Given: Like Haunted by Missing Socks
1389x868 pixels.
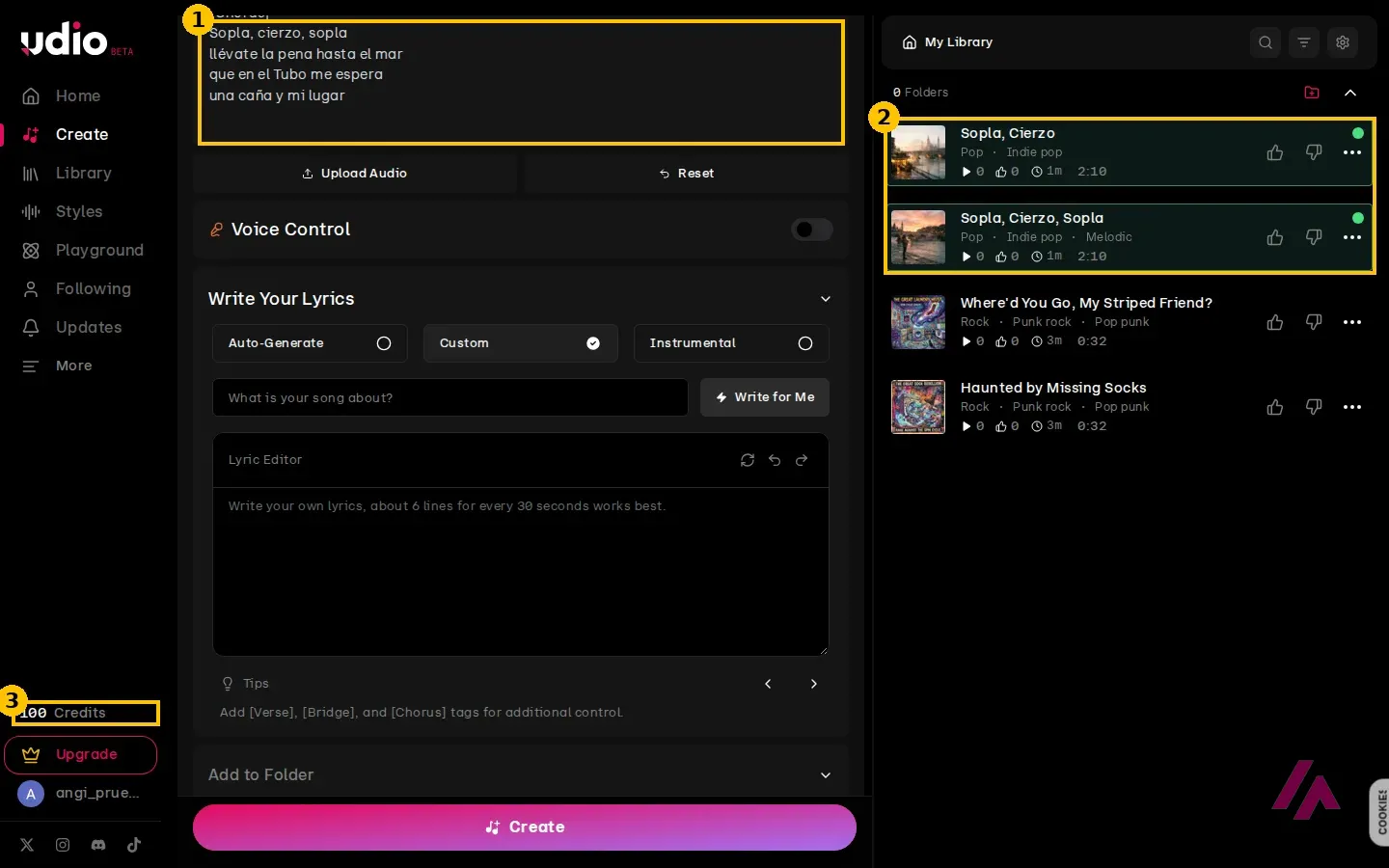Looking at the screenshot, I should 1275,407.
